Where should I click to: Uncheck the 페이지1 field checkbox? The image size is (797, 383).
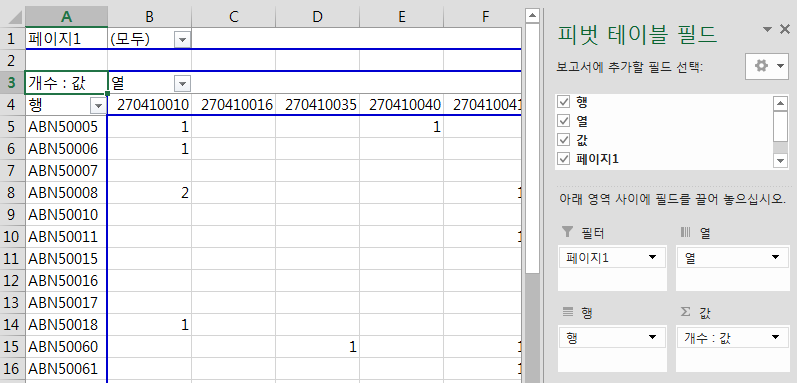click(x=564, y=159)
